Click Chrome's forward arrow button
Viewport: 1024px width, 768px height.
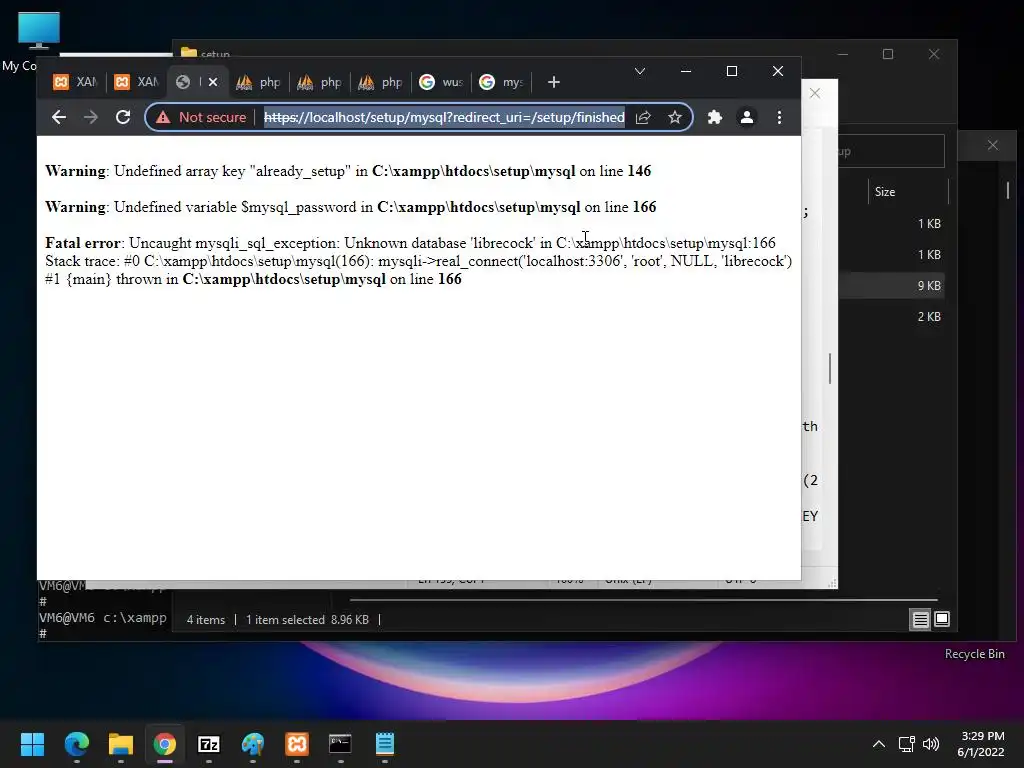point(91,118)
